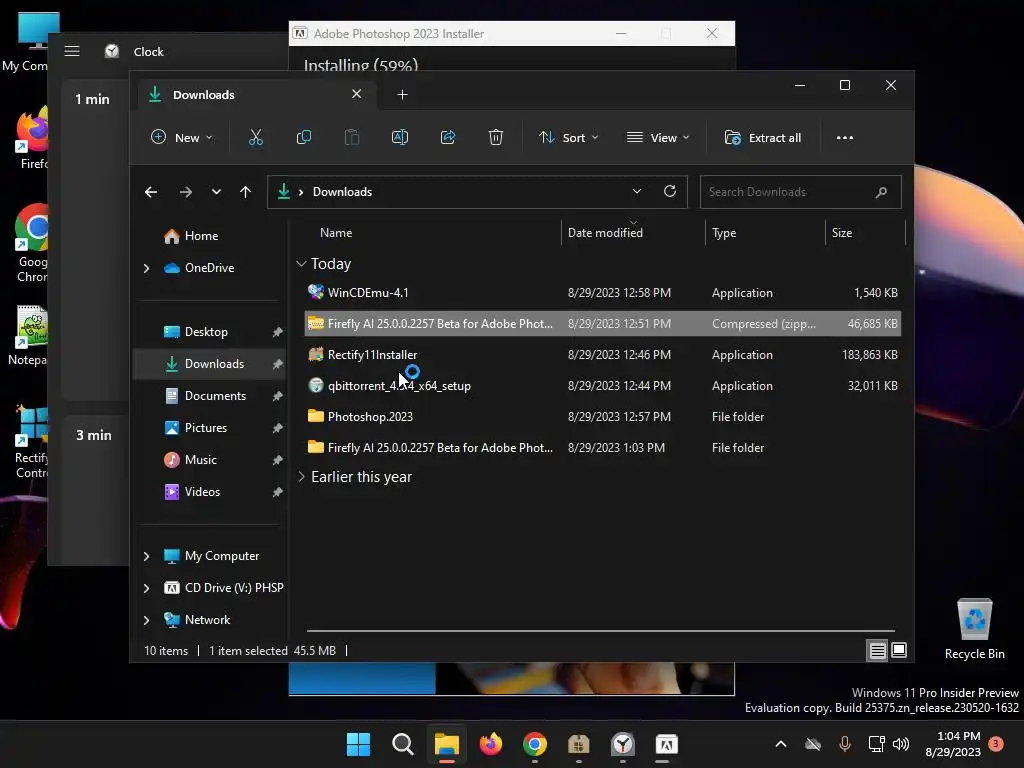Refresh the Downloads folder
This screenshot has height=768, width=1024.
pyautogui.click(x=670, y=191)
